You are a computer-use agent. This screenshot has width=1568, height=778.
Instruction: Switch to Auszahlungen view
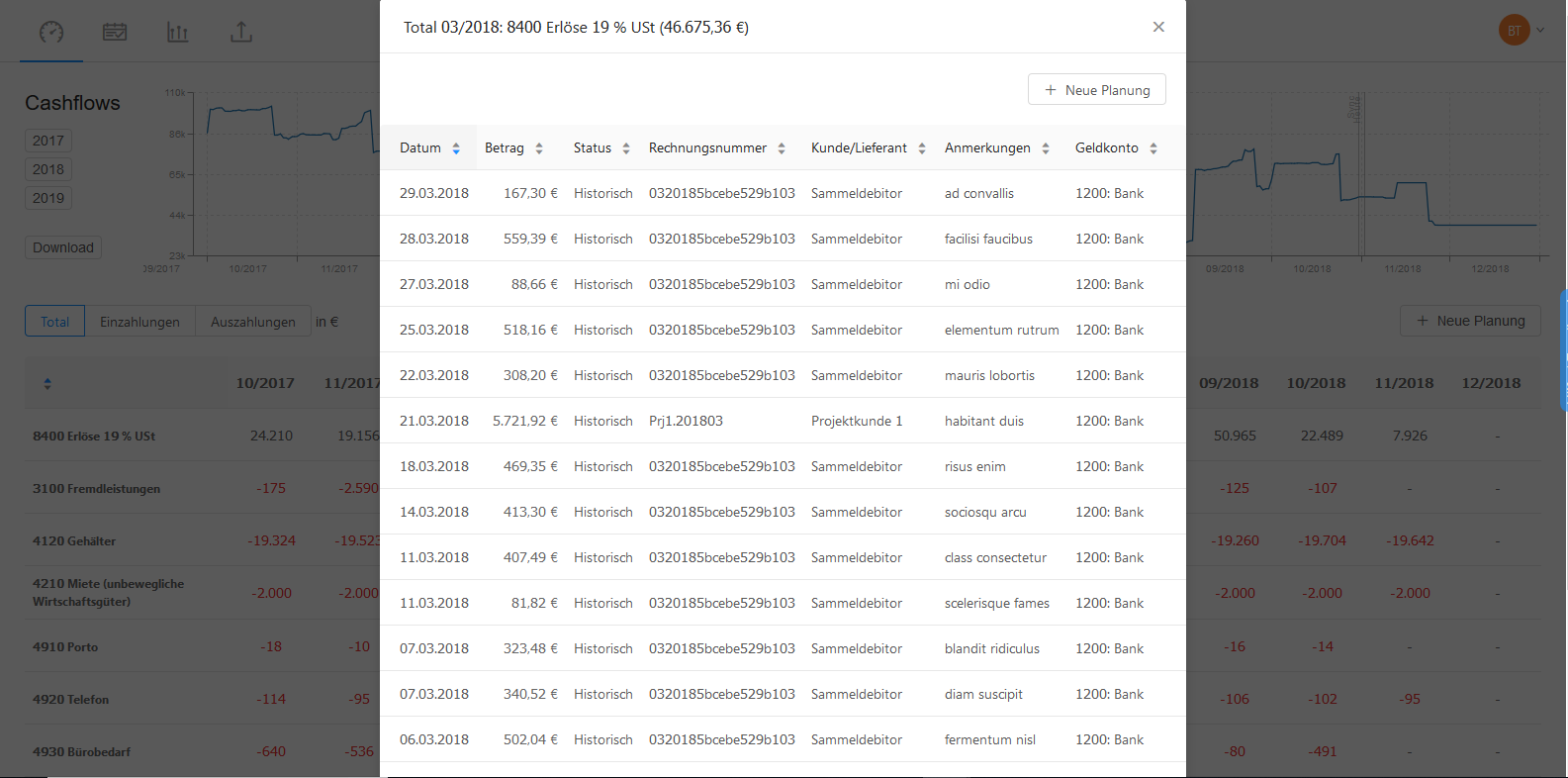coord(252,322)
